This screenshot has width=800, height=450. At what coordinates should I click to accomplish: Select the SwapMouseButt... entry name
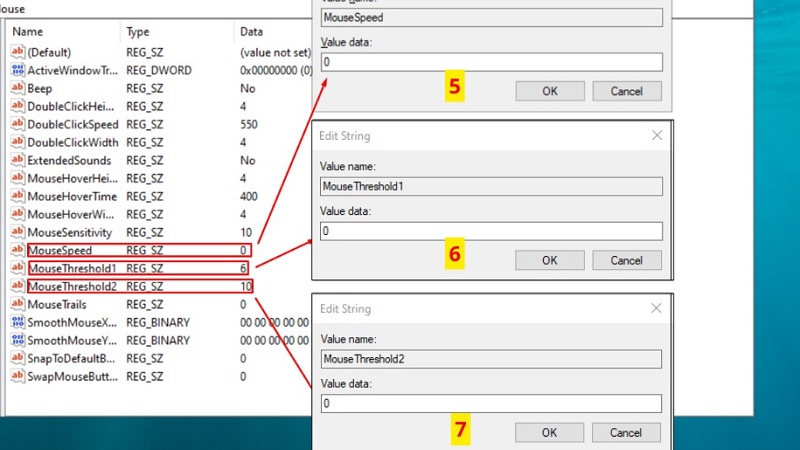point(72,377)
